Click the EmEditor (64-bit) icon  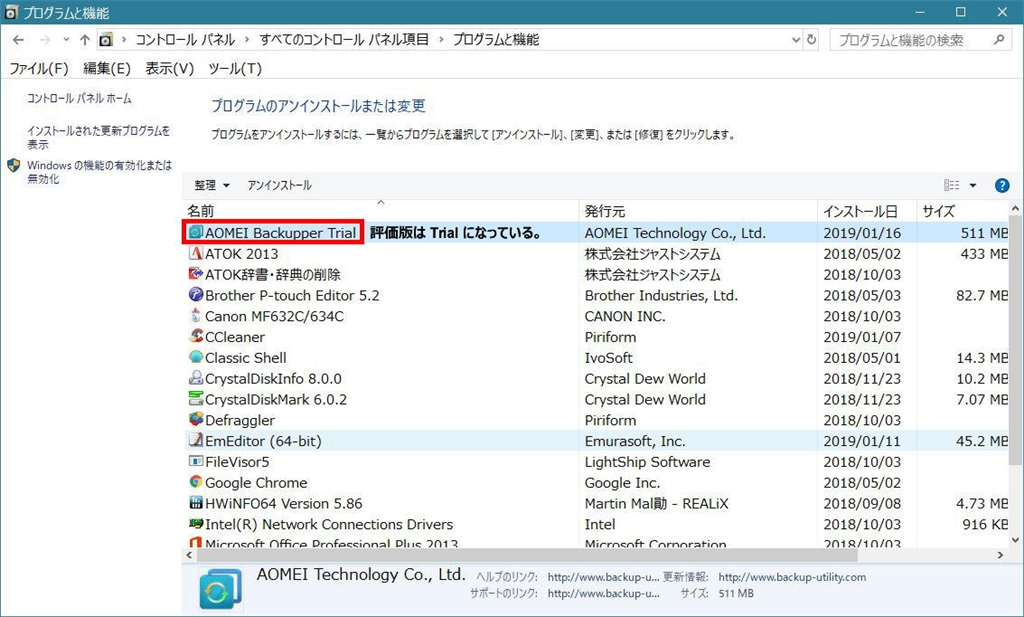tap(195, 441)
